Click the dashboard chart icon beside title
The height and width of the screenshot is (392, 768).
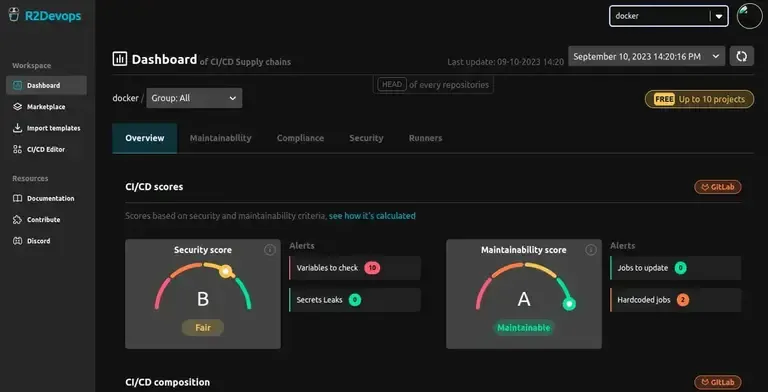[x=120, y=59]
